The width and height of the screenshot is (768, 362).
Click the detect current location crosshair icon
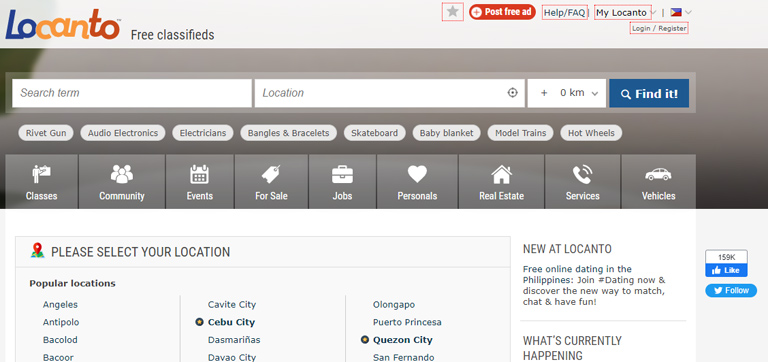coord(512,93)
